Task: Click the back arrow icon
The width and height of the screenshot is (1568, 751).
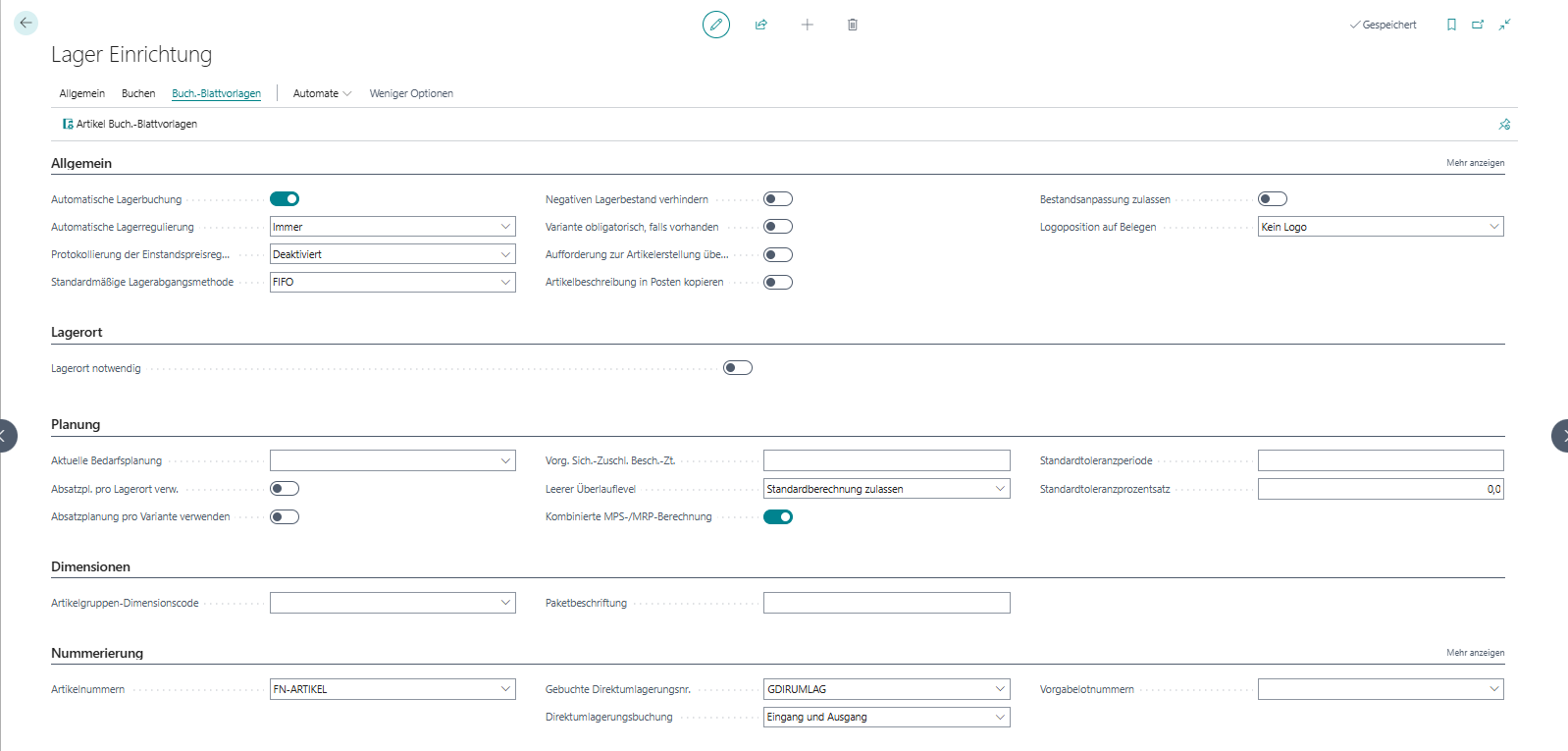Action: coord(26,23)
